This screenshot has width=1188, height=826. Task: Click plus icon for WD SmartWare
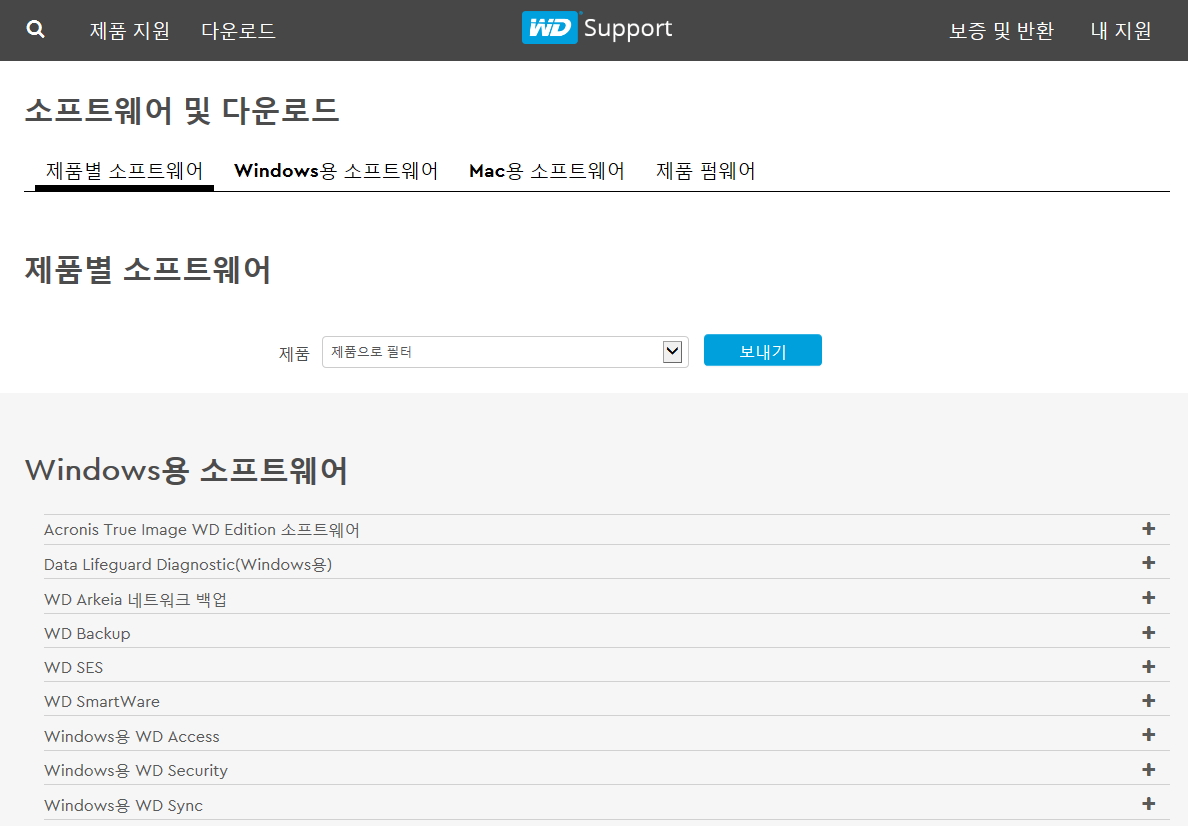pos(1148,701)
